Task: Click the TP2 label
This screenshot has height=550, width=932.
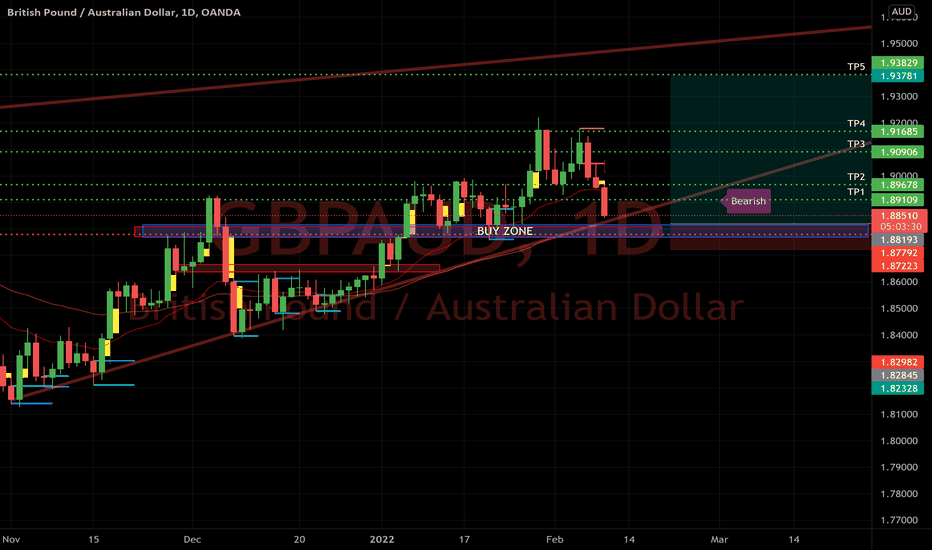Action: [x=856, y=177]
